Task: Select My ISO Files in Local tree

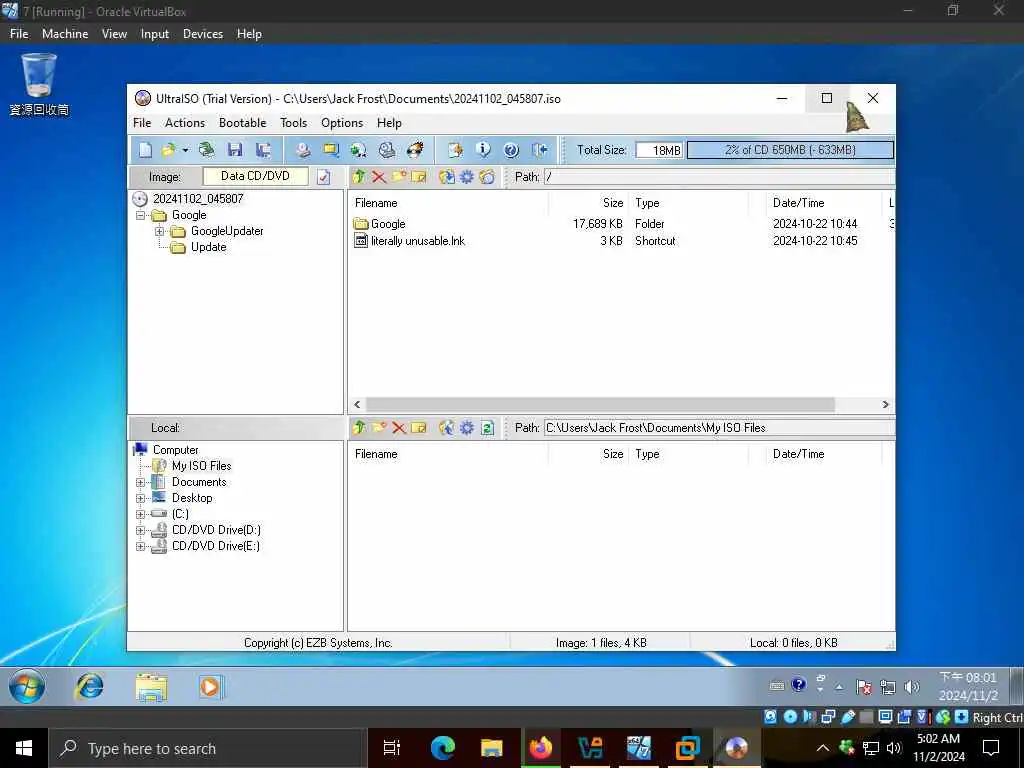Action: pos(201,466)
